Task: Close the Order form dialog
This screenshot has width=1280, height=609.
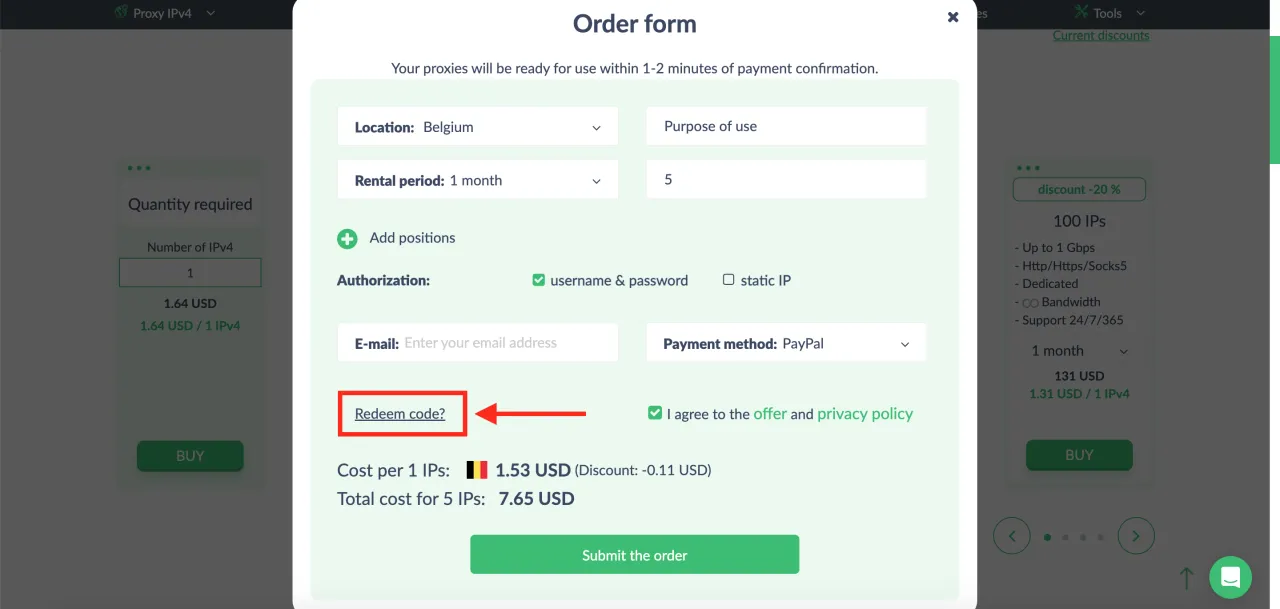Action: [953, 17]
